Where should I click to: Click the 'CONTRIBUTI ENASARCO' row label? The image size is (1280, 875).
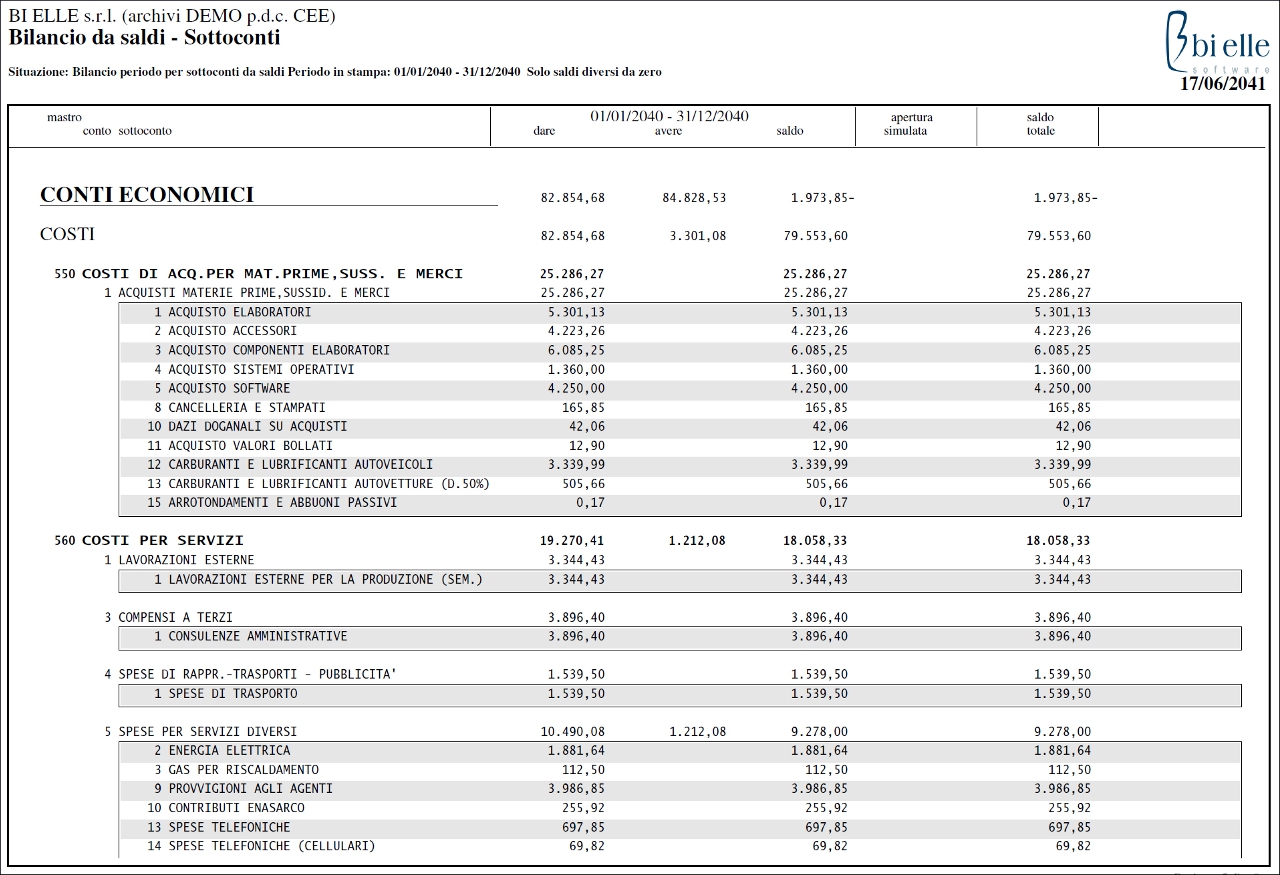236,807
